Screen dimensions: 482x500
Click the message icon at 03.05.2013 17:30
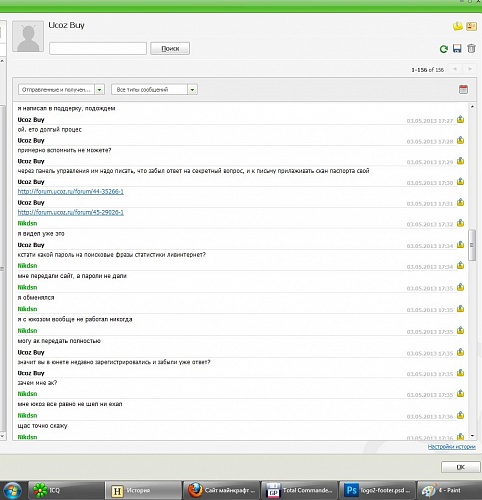(460, 181)
